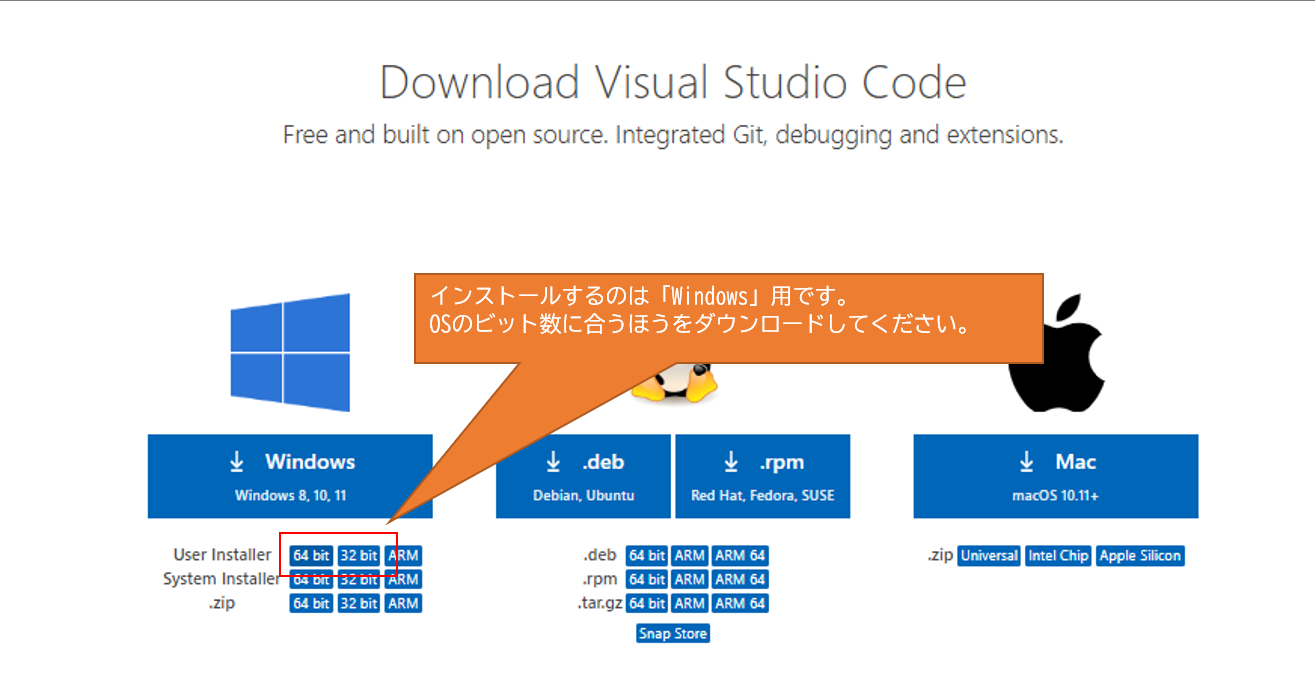Choose System Installer 32 bit link
The height and width of the screenshot is (695, 1315).
coord(358,579)
